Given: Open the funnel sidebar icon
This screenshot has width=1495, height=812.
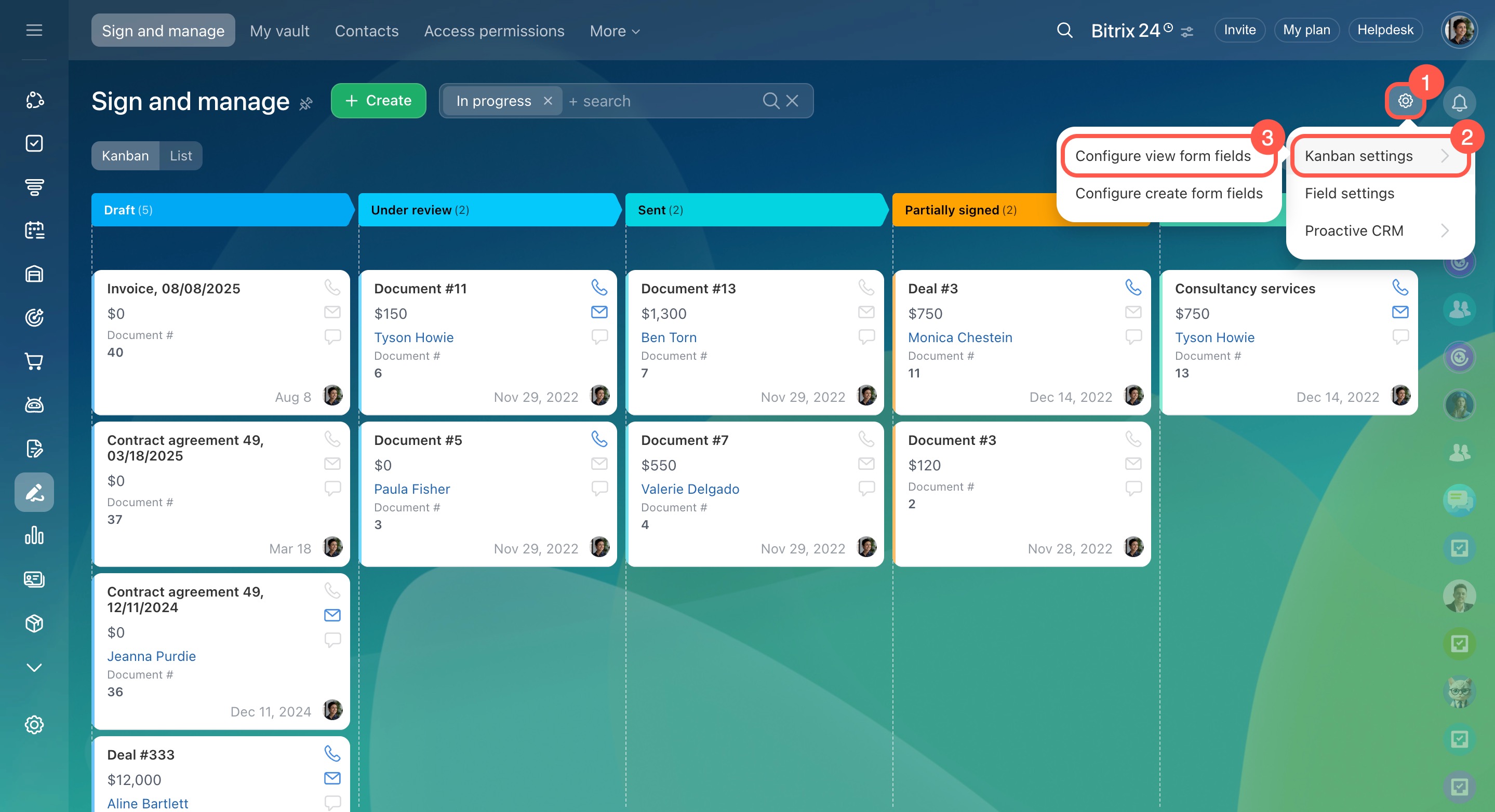Looking at the screenshot, I should 34,187.
